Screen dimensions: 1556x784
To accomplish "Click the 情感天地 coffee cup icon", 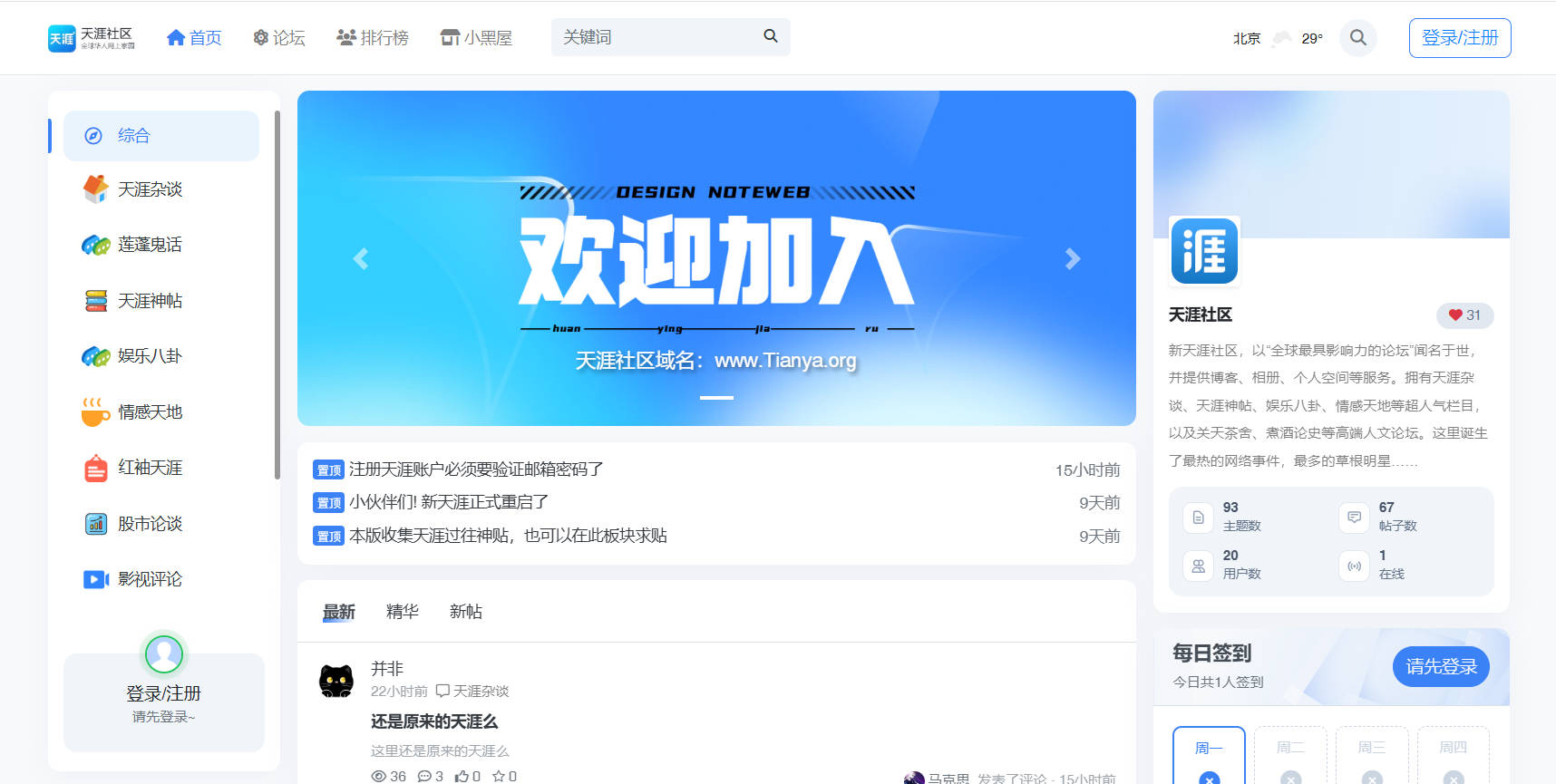I will 95,411.
